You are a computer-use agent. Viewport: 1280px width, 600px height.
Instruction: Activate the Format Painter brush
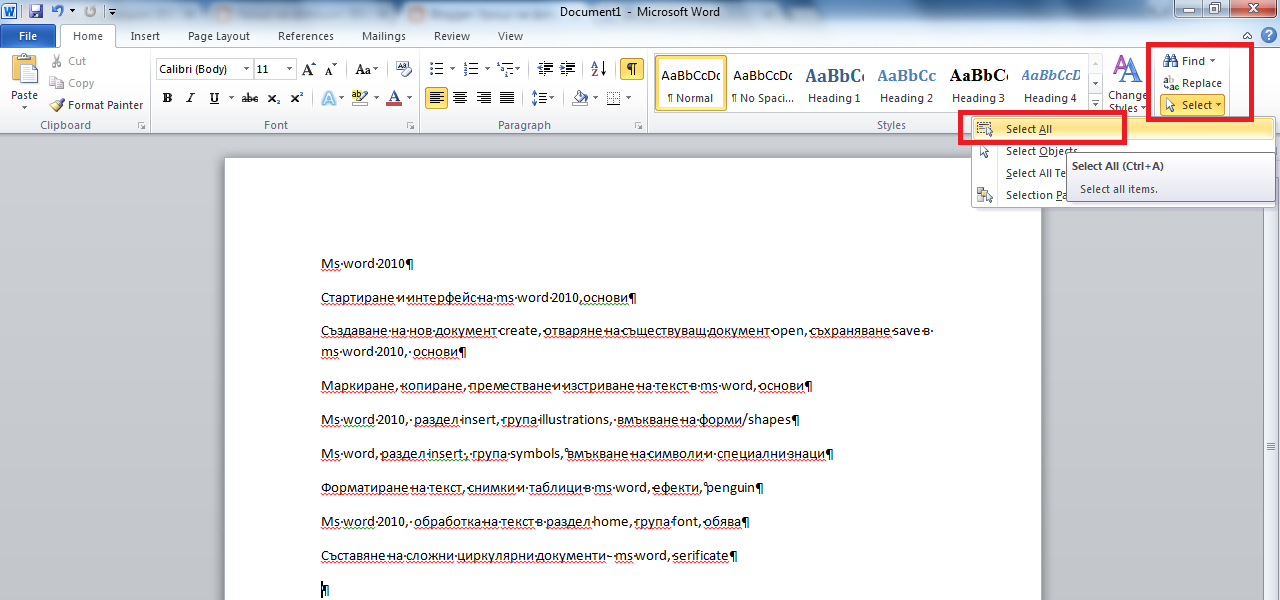(x=96, y=105)
